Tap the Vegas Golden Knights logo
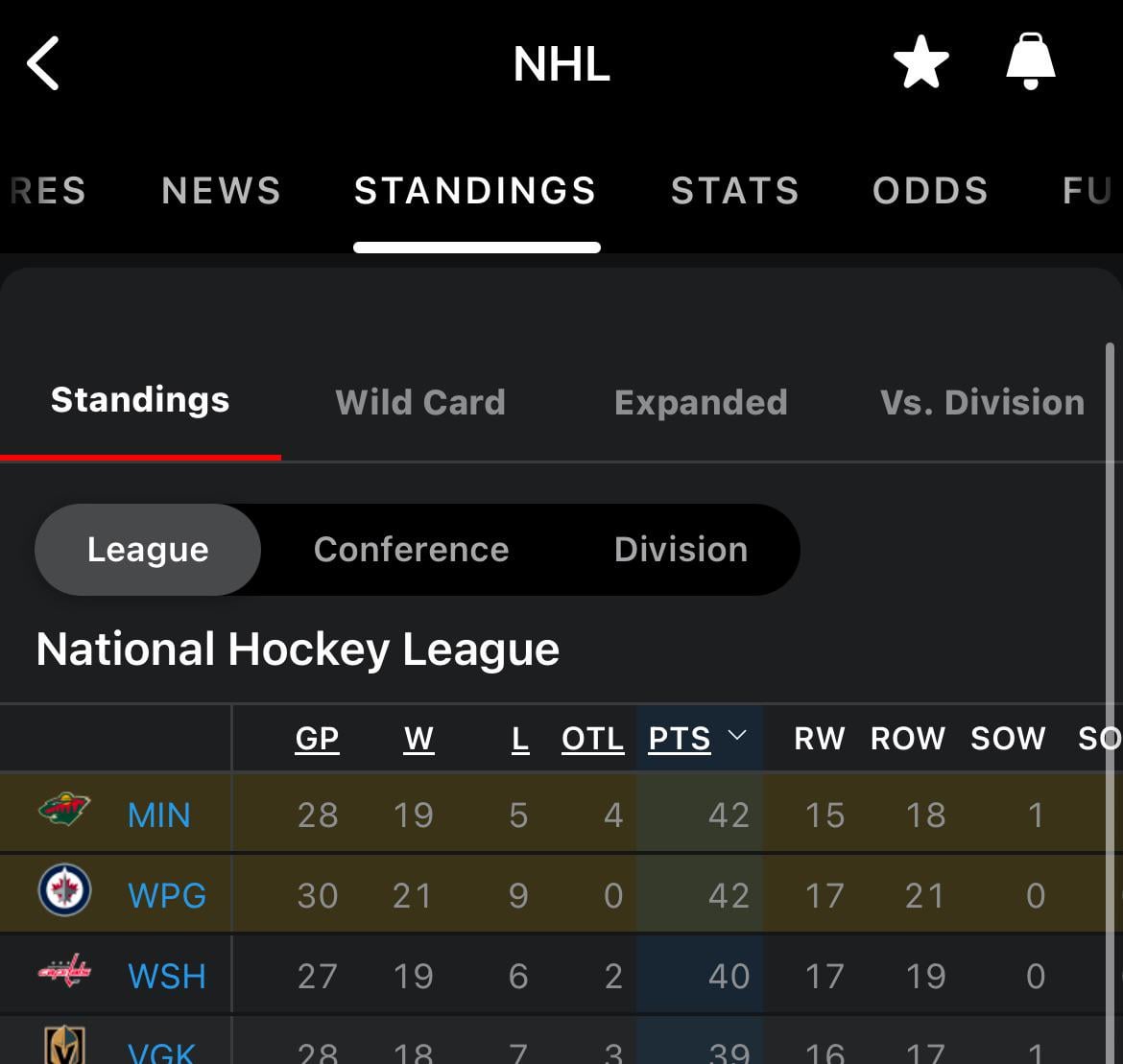This screenshot has height=1064, width=1123. [64, 1046]
